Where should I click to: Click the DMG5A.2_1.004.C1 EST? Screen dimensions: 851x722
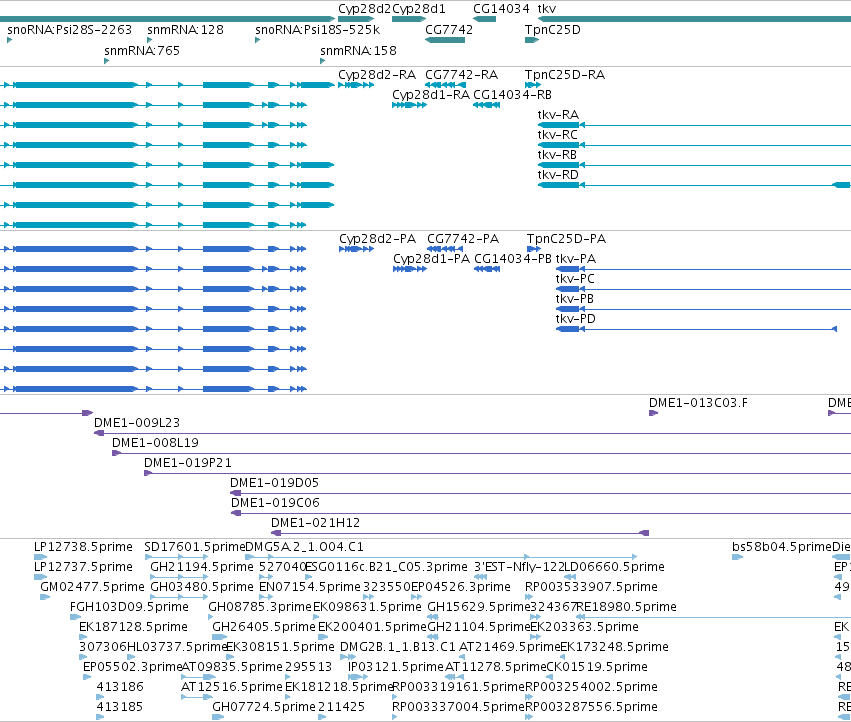[304, 547]
